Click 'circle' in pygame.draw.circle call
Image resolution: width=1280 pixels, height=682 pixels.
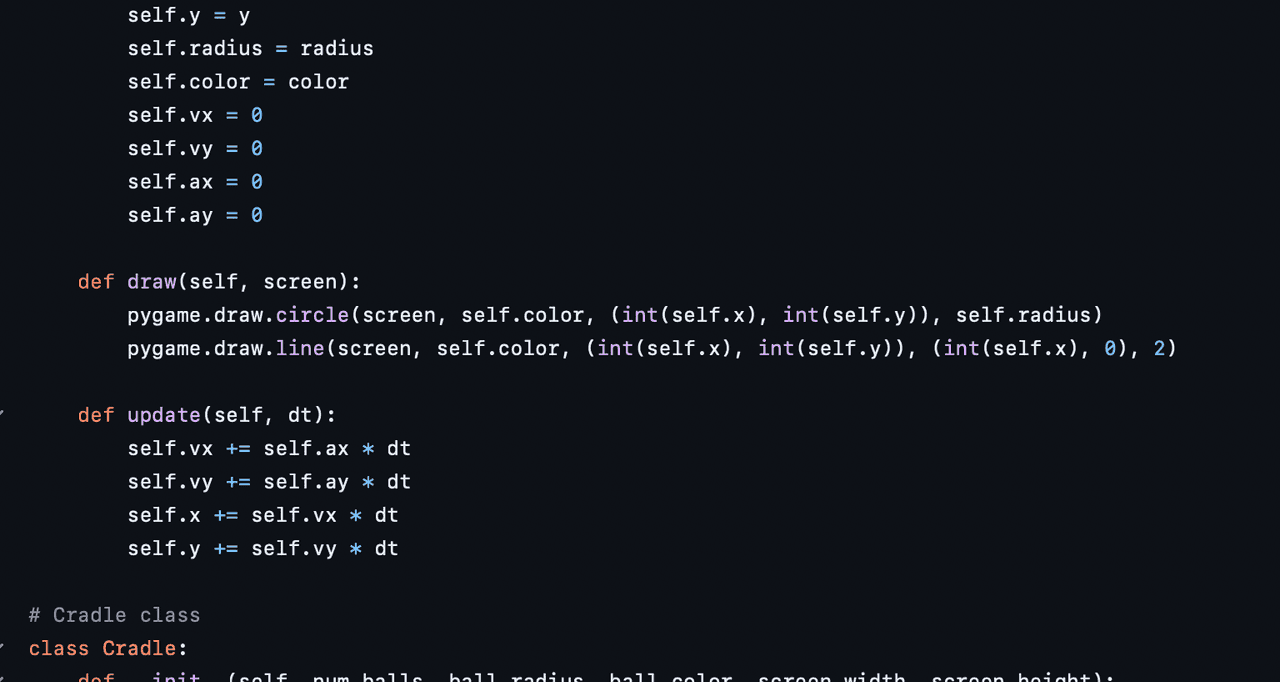(x=312, y=315)
